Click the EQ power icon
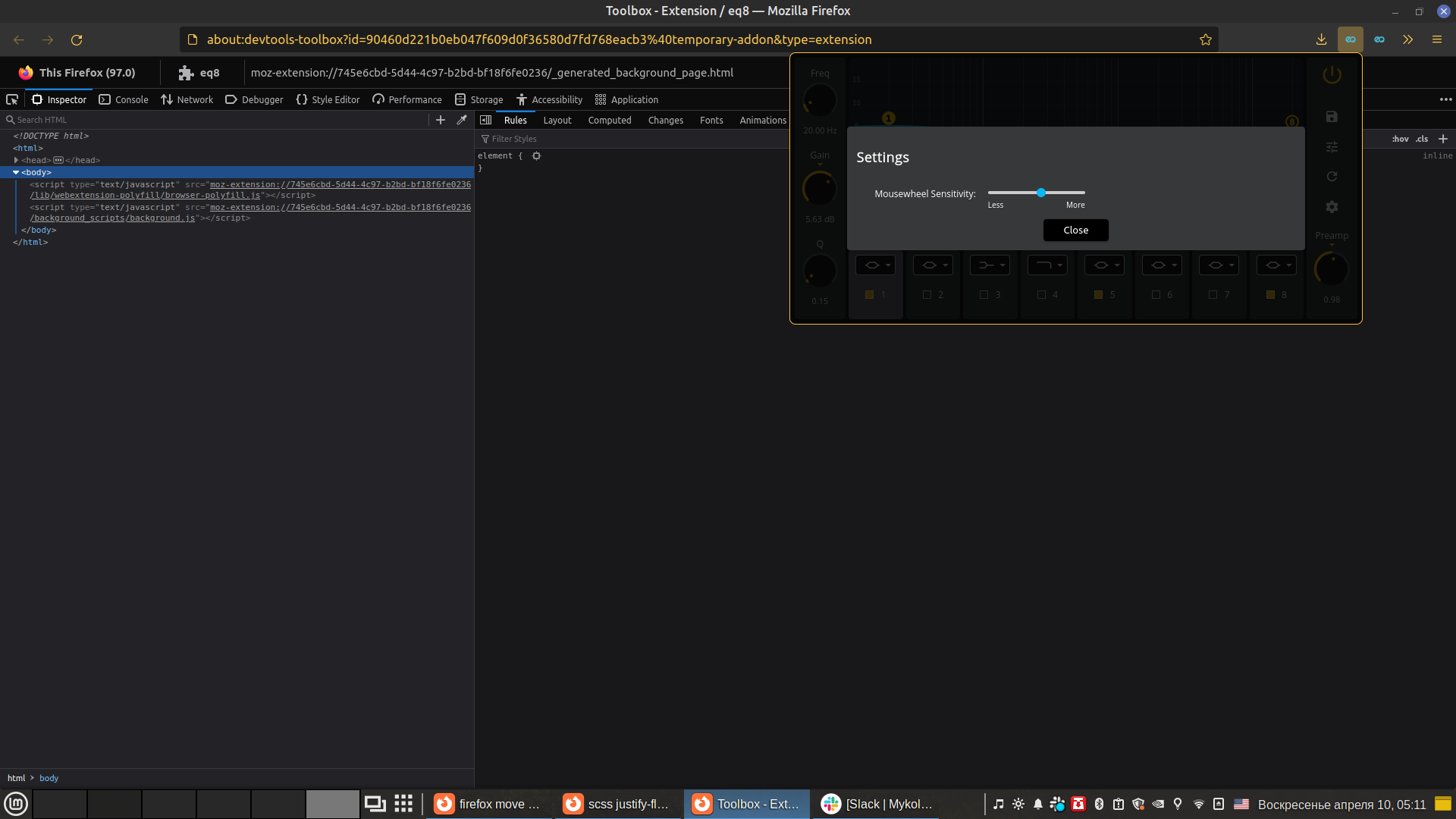The height and width of the screenshot is (819, 1456). pos(1332,74)
